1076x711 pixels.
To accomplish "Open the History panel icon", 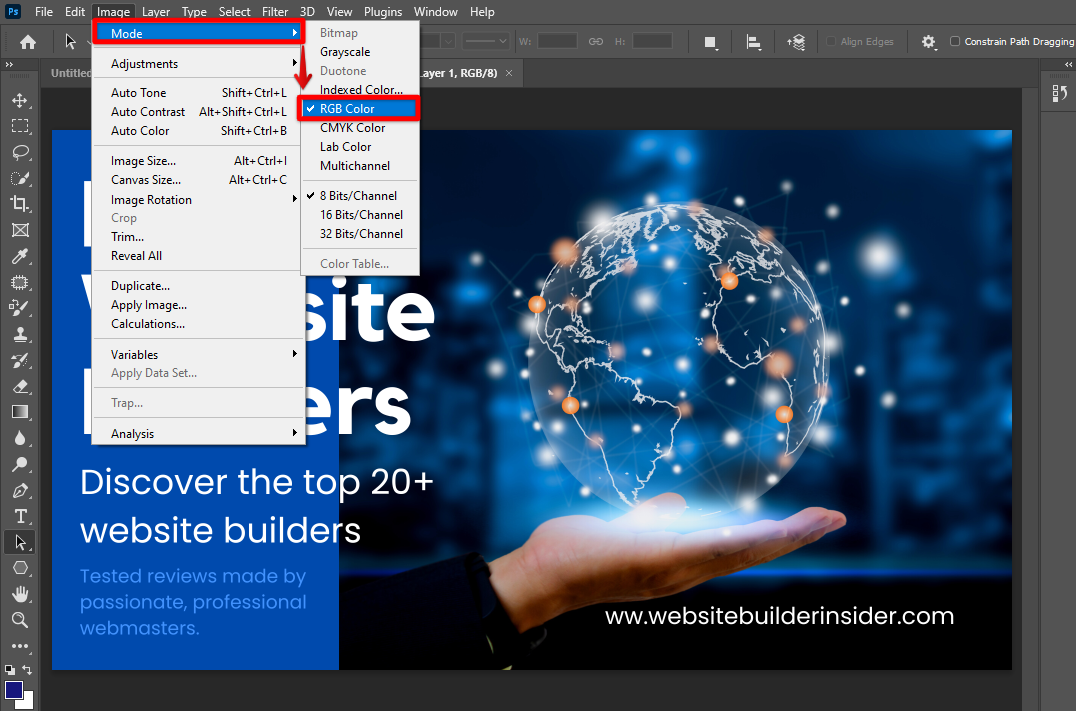I will (1060, 93).
